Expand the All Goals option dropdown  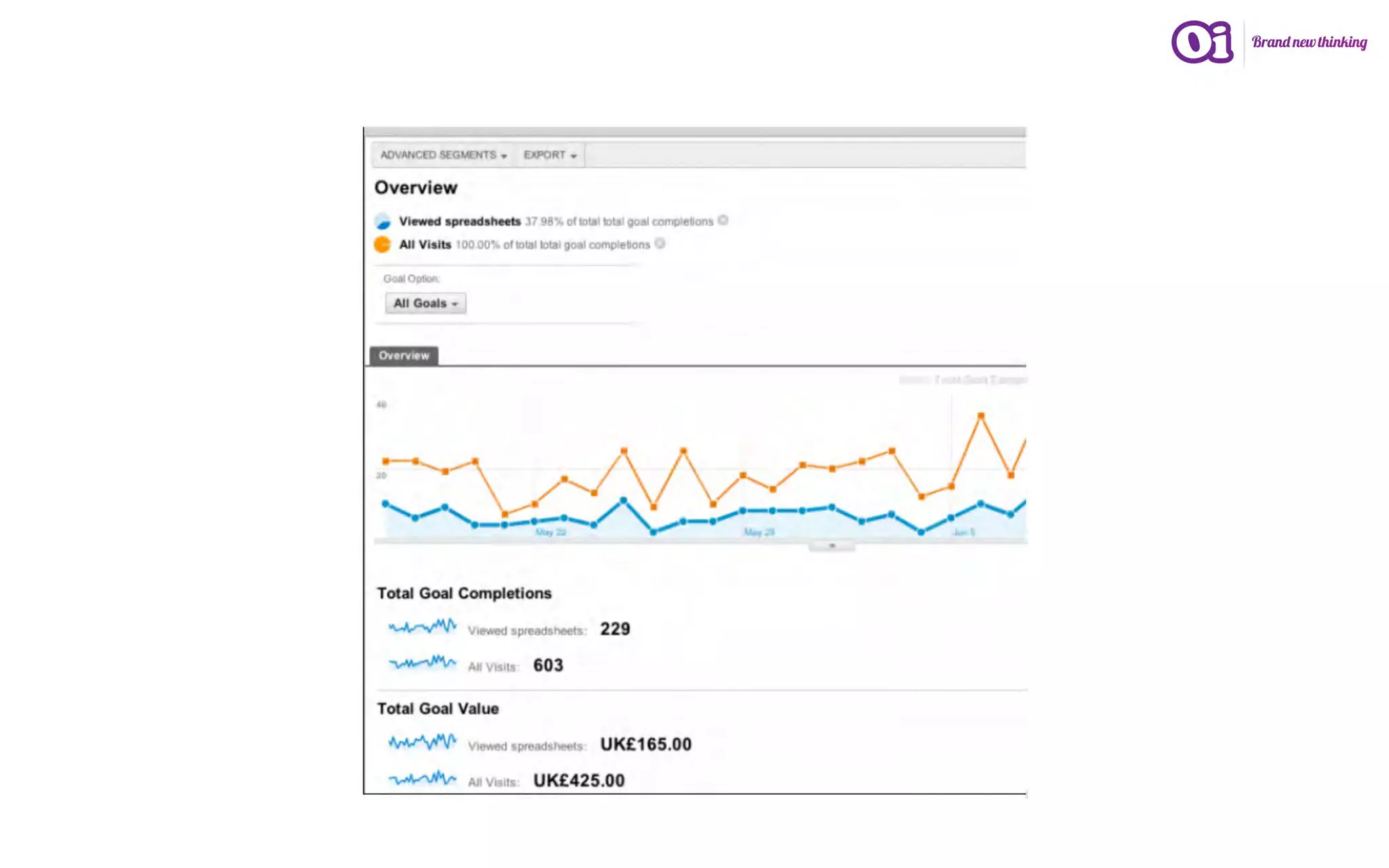click(x=425, y=303)
